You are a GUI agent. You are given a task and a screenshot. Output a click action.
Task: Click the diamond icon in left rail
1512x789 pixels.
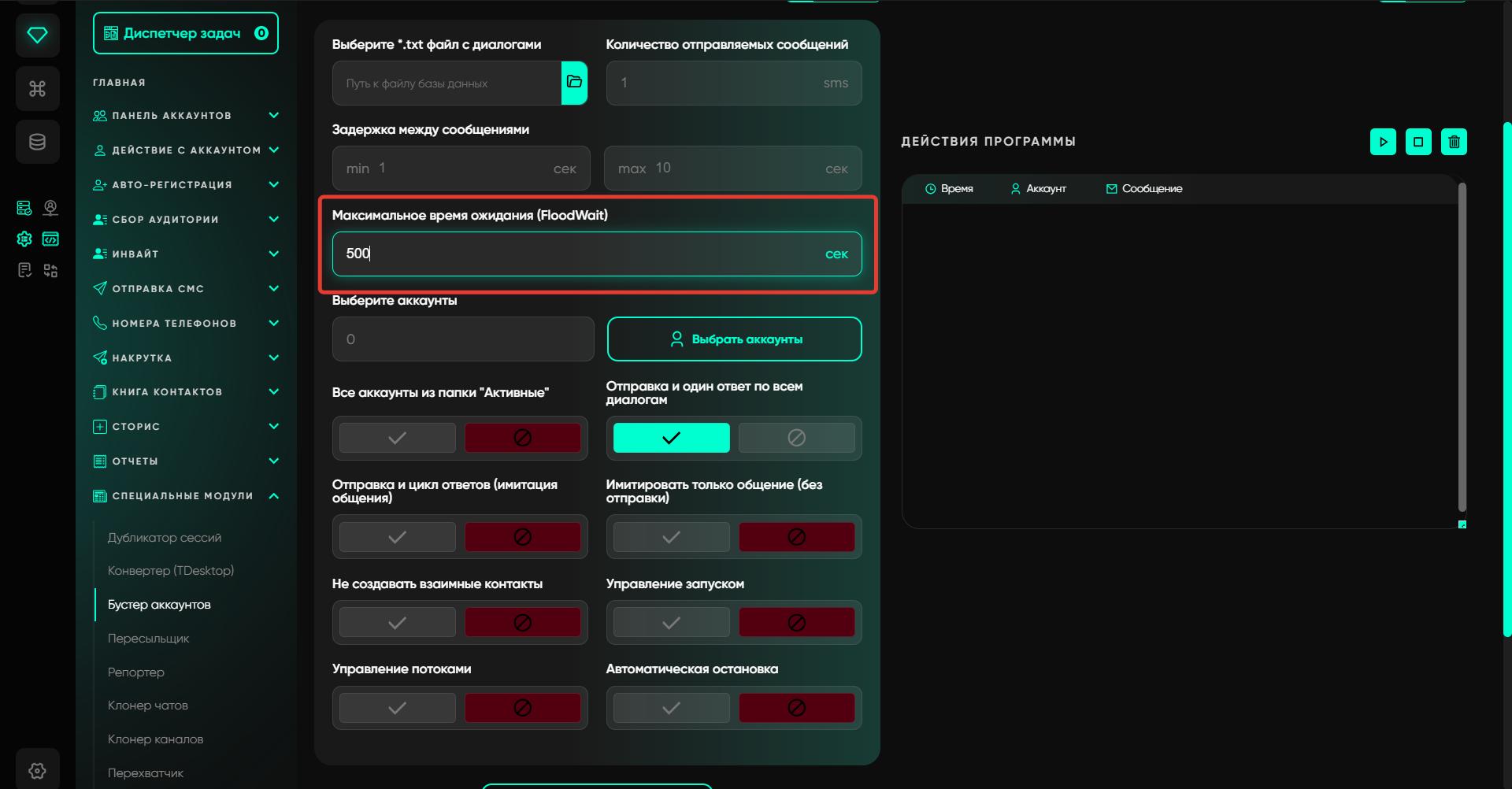click(x=37, y=35)
